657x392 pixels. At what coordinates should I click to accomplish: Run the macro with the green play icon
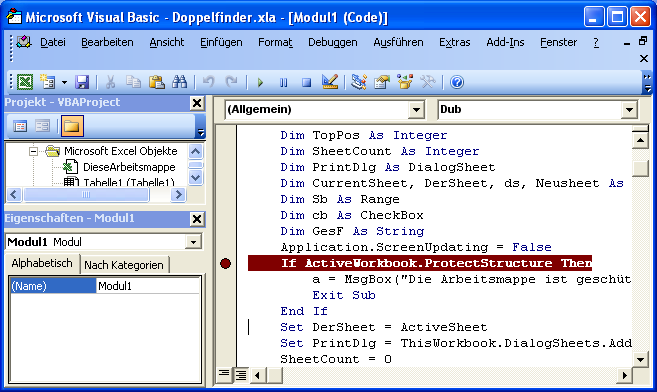point(260,82)
